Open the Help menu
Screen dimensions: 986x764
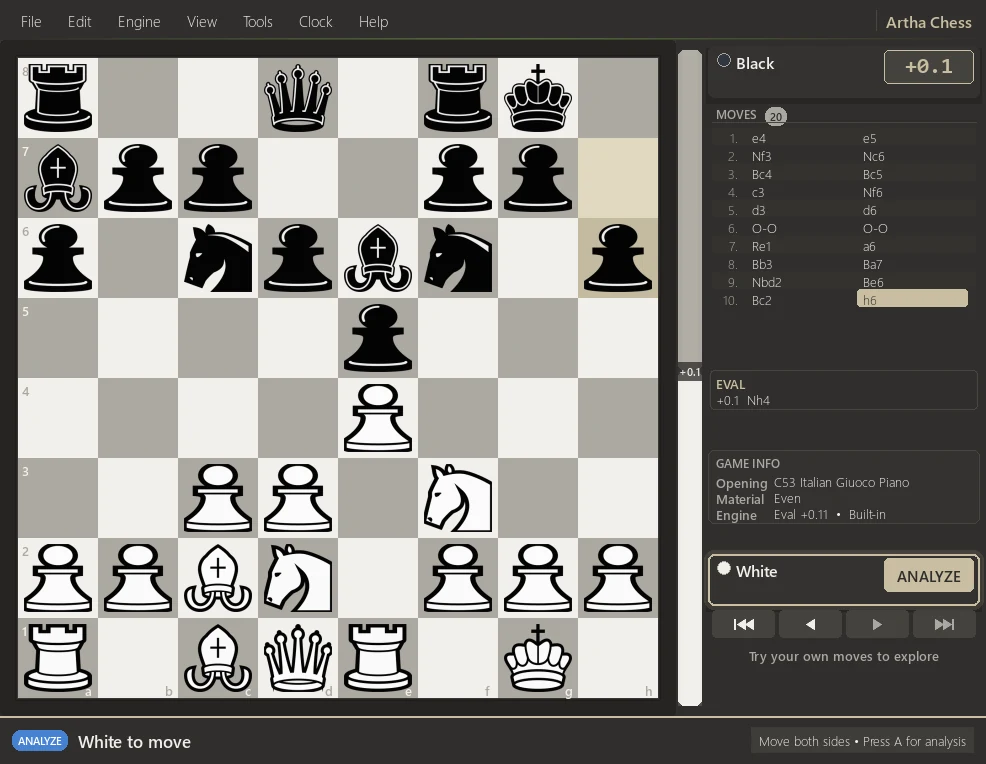pyautogui.click(x=374, y=22)
